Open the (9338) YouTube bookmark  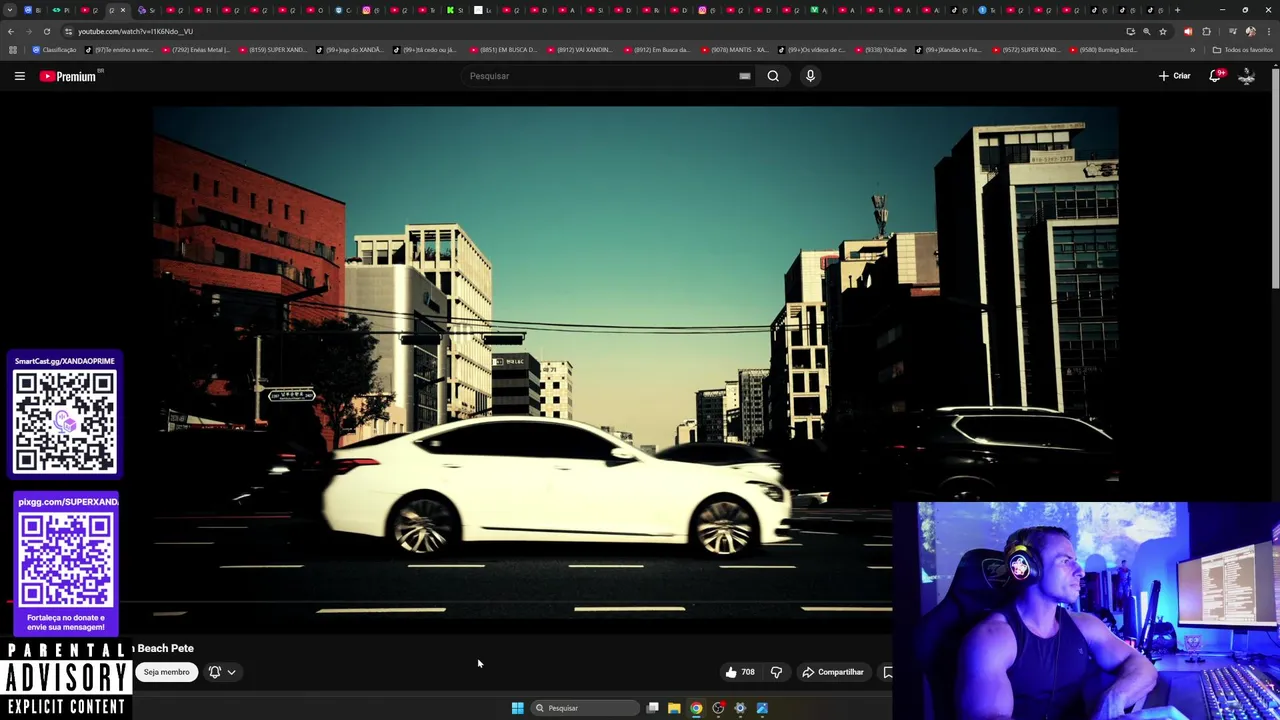coord(881,50)
